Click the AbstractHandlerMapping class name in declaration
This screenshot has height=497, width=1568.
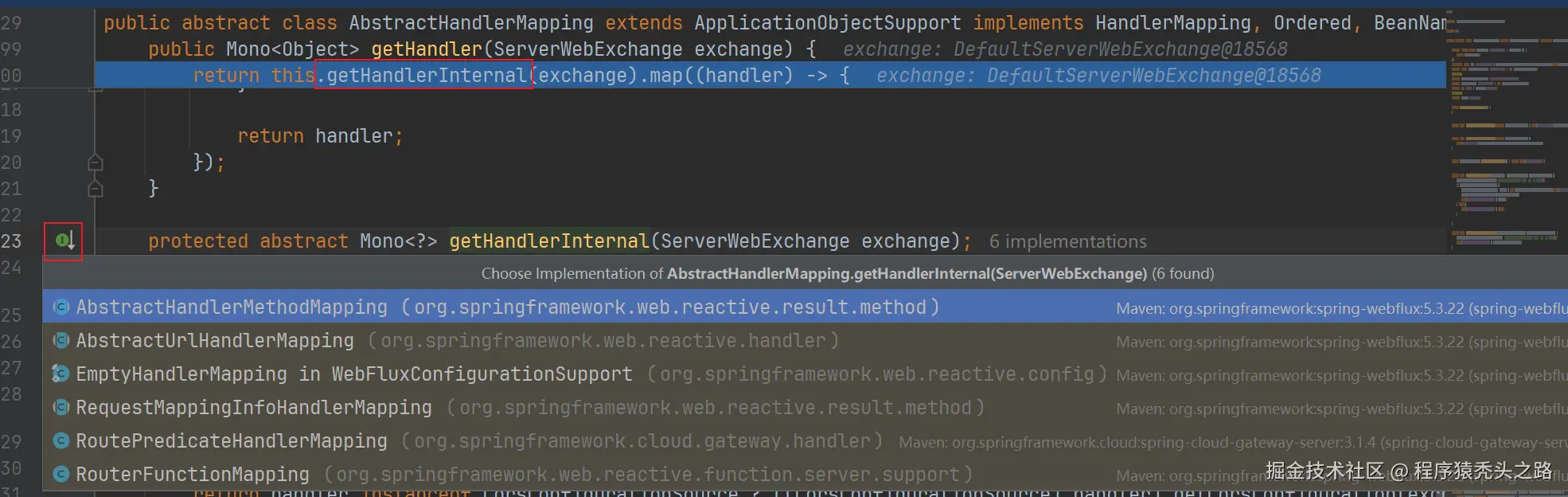pyautogui.click(x=471, y=23)
